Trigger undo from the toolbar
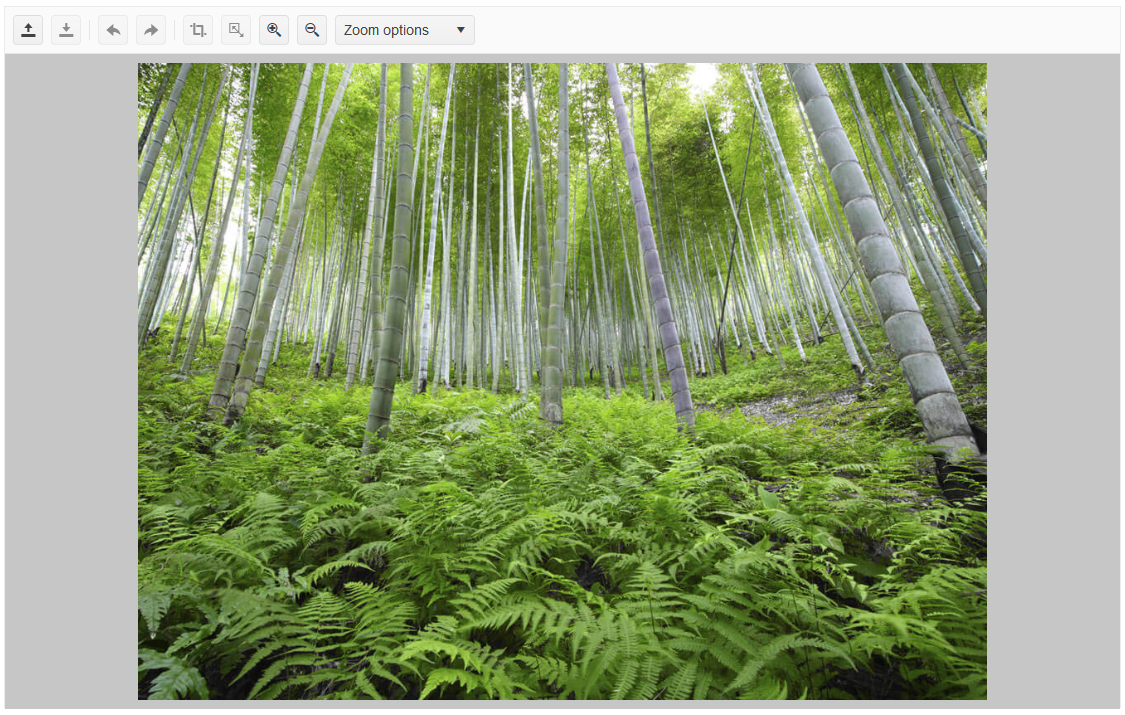 pos(112,29)
